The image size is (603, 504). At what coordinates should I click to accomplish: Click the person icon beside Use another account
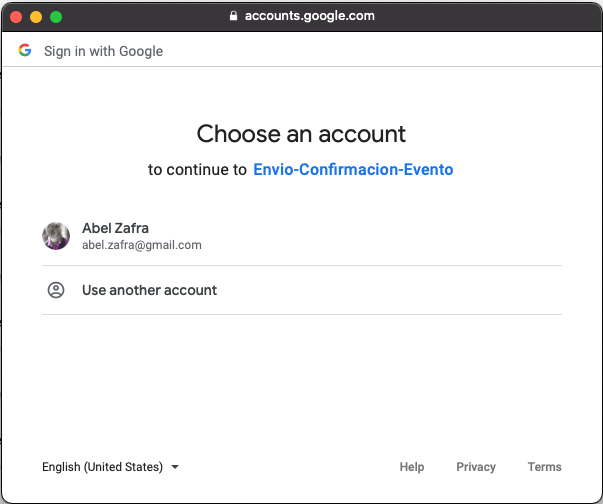(56, 290)
